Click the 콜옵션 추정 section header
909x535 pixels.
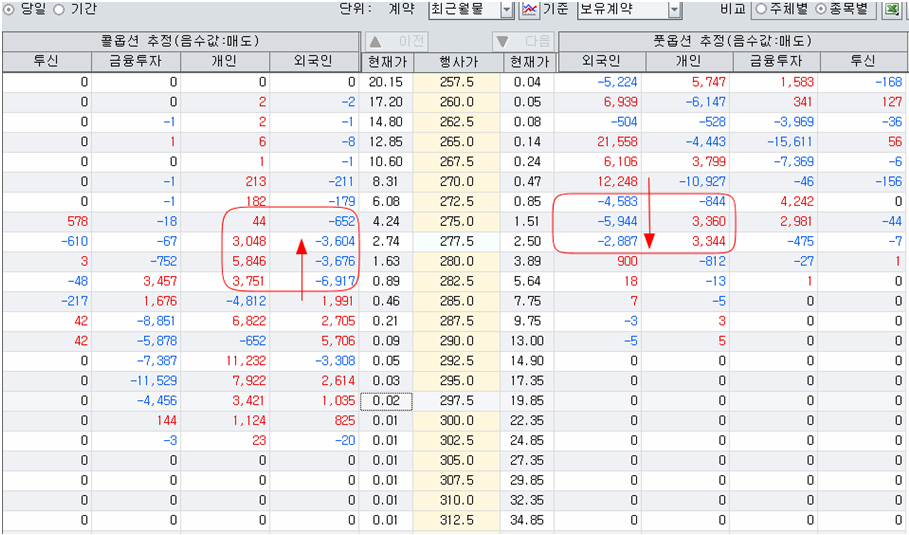180,42
